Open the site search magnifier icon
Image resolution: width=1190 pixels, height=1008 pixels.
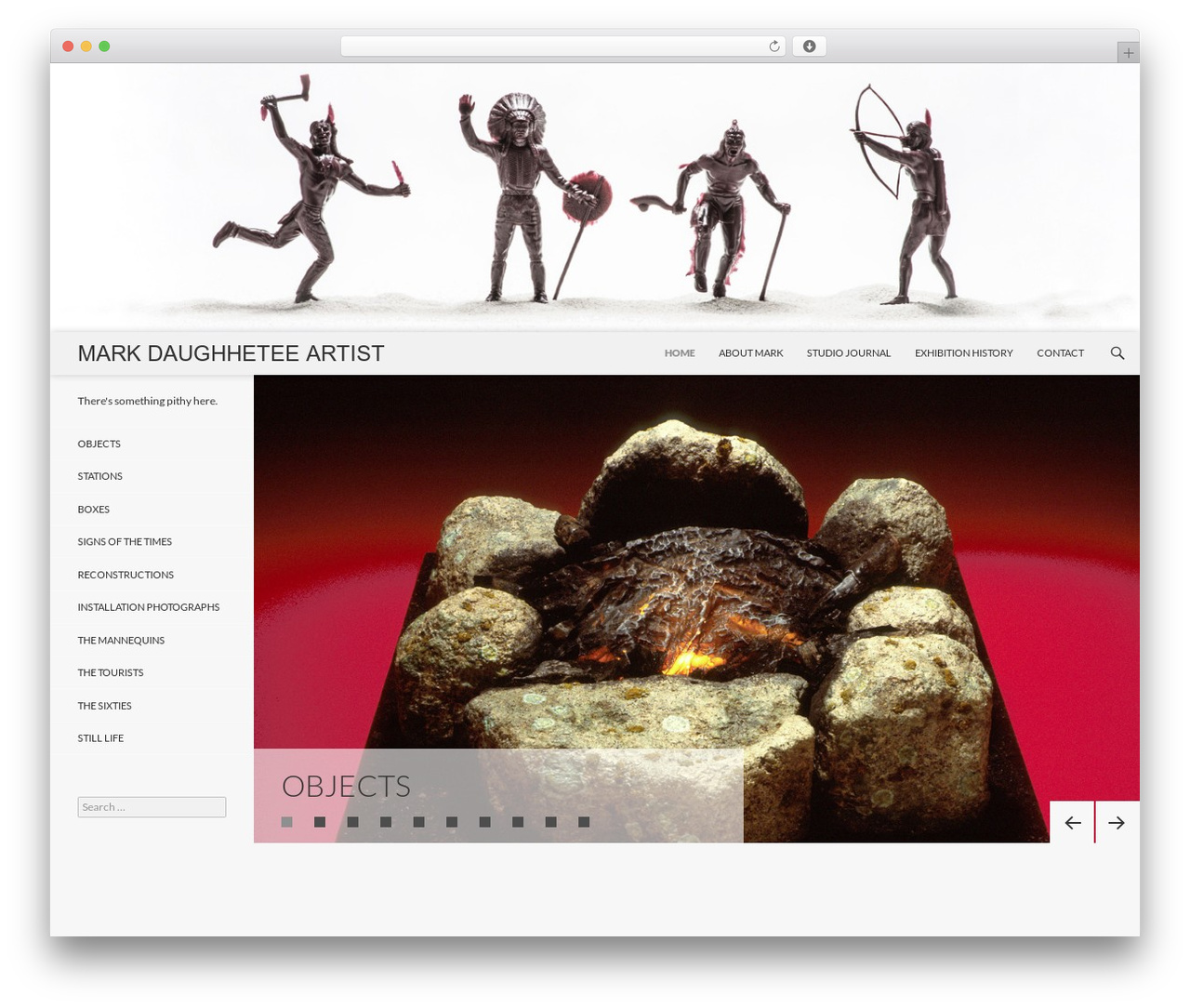(x=1117, y=353)
